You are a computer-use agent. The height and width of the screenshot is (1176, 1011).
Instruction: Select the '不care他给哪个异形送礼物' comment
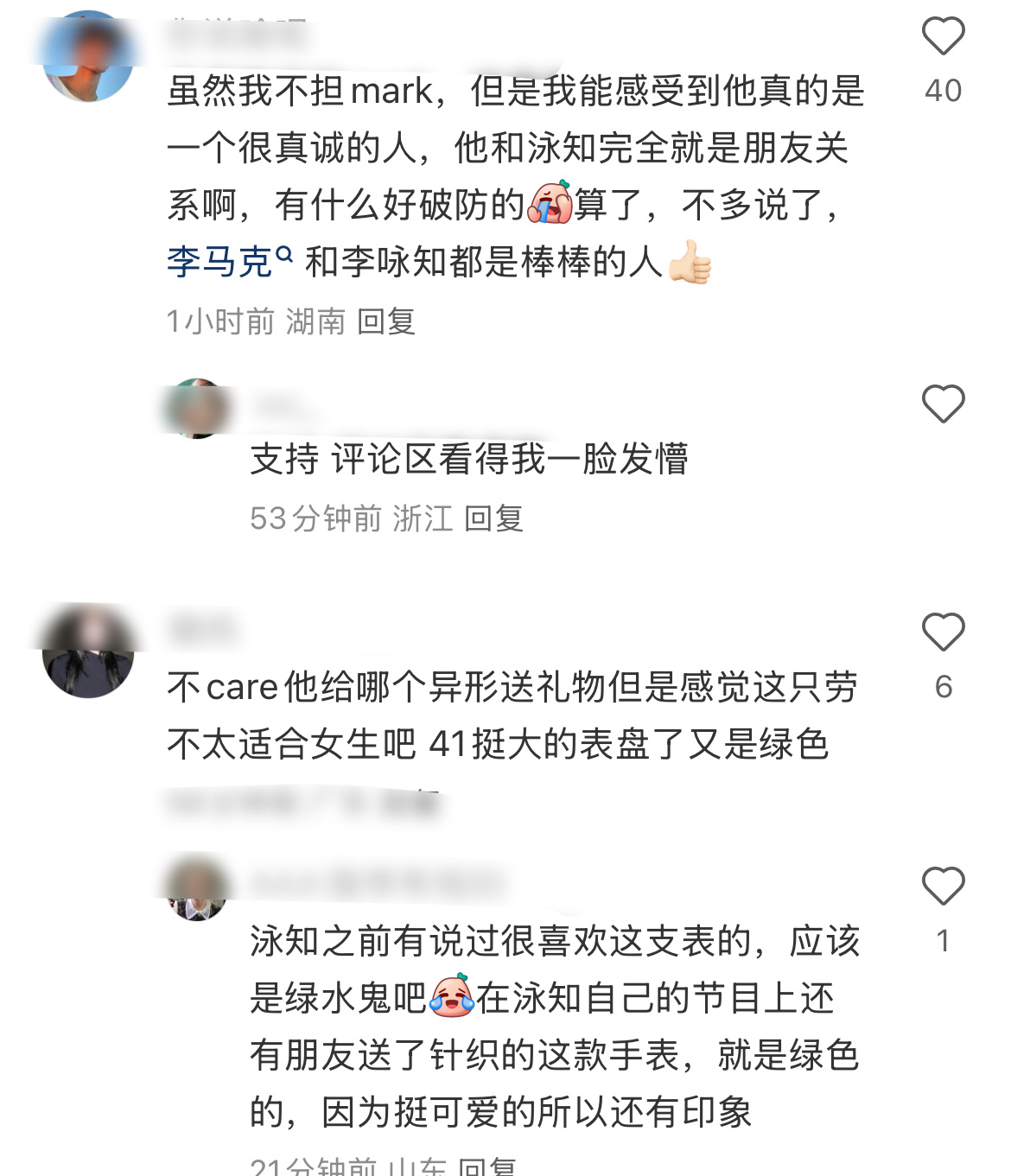512,715
